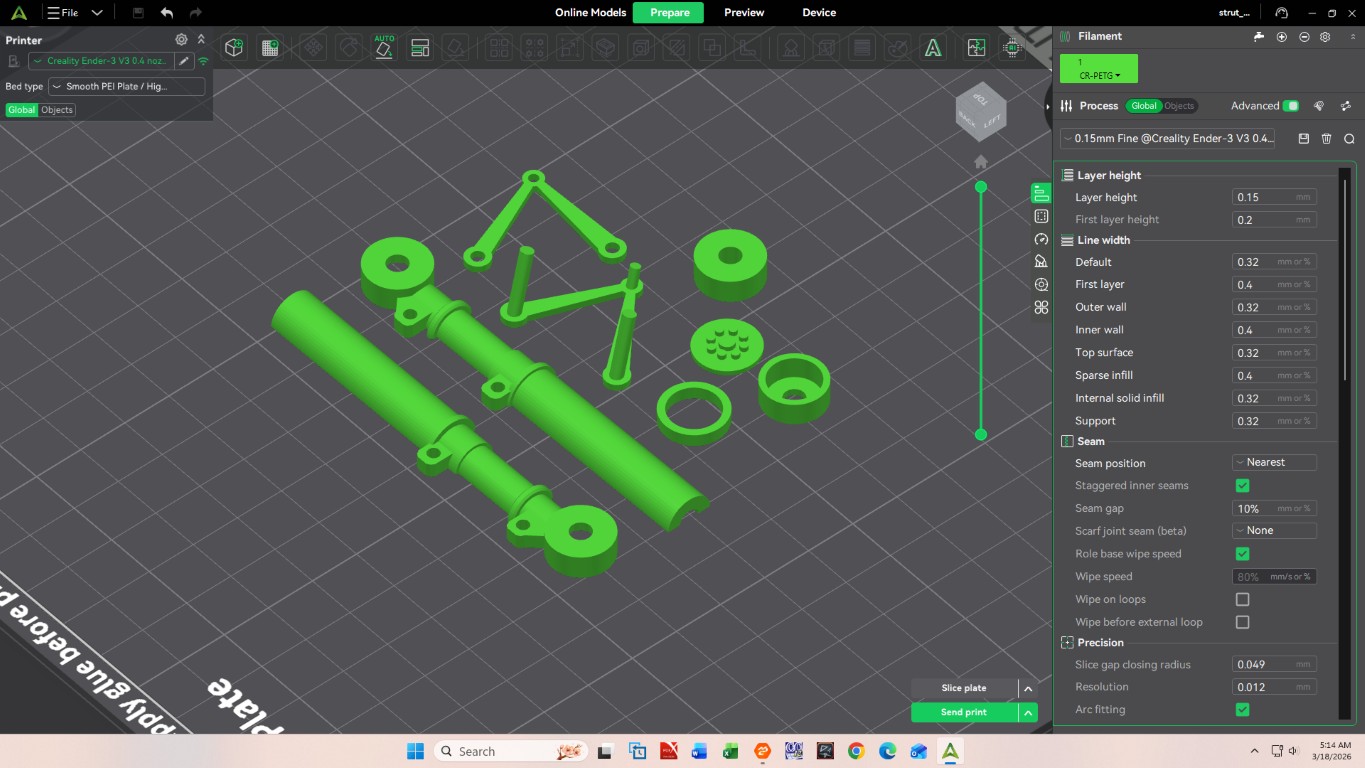Switch to the Preview tab
The height and width of the screenshot is (768, 1365).
[744, 13]
